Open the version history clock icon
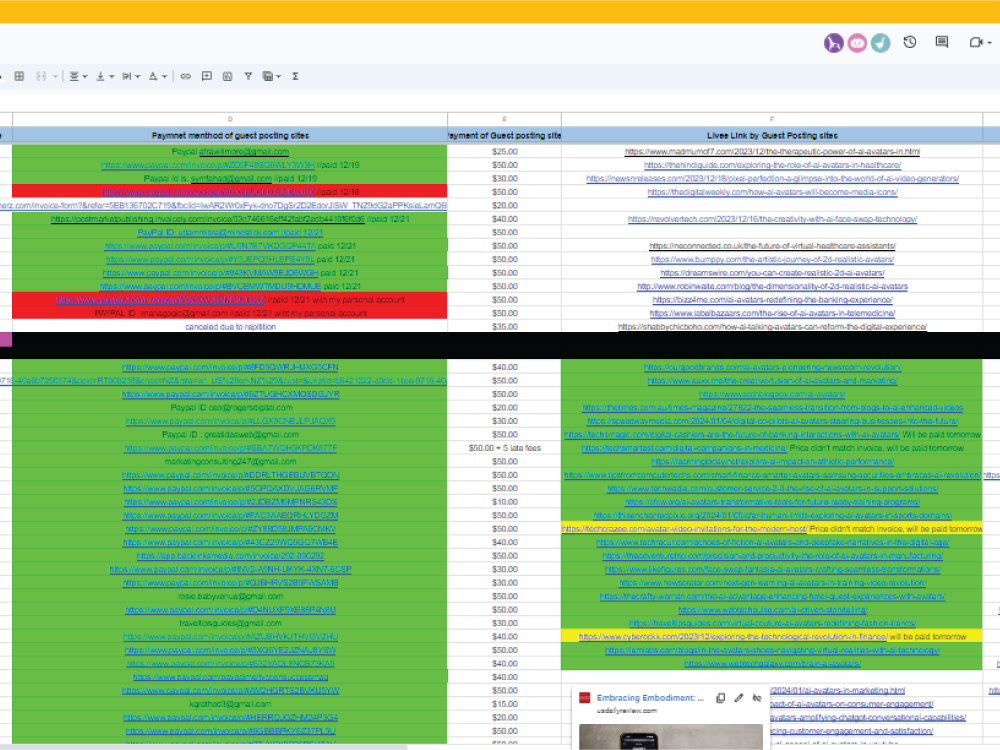 pos(910,42)
